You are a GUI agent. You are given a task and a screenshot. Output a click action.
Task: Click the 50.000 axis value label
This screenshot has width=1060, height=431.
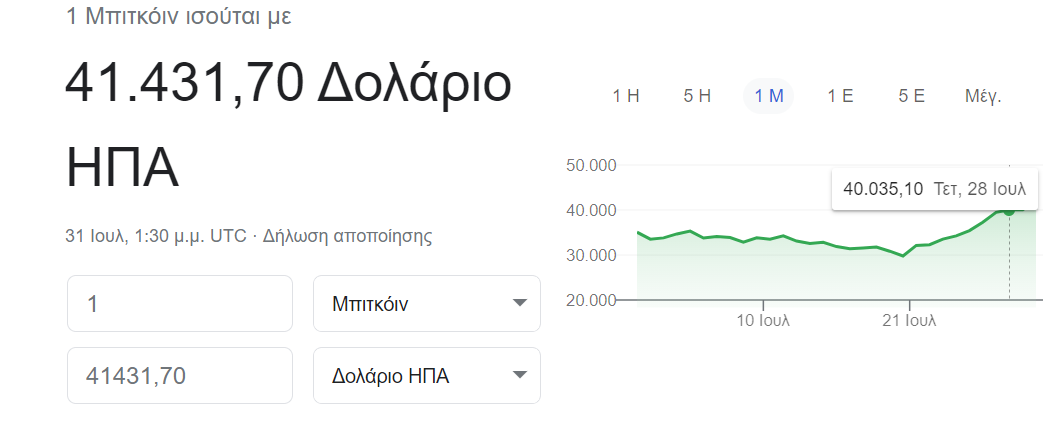coord(591,166)
